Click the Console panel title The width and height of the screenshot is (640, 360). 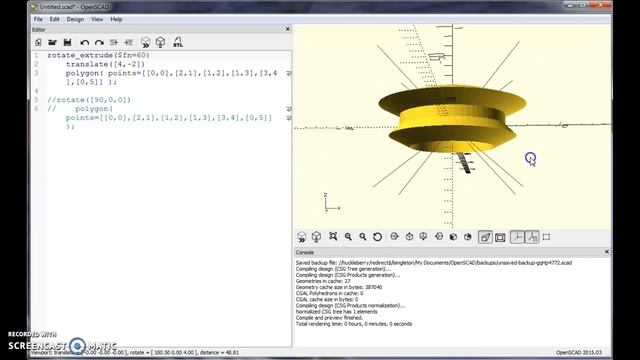(x=304, y=252)
